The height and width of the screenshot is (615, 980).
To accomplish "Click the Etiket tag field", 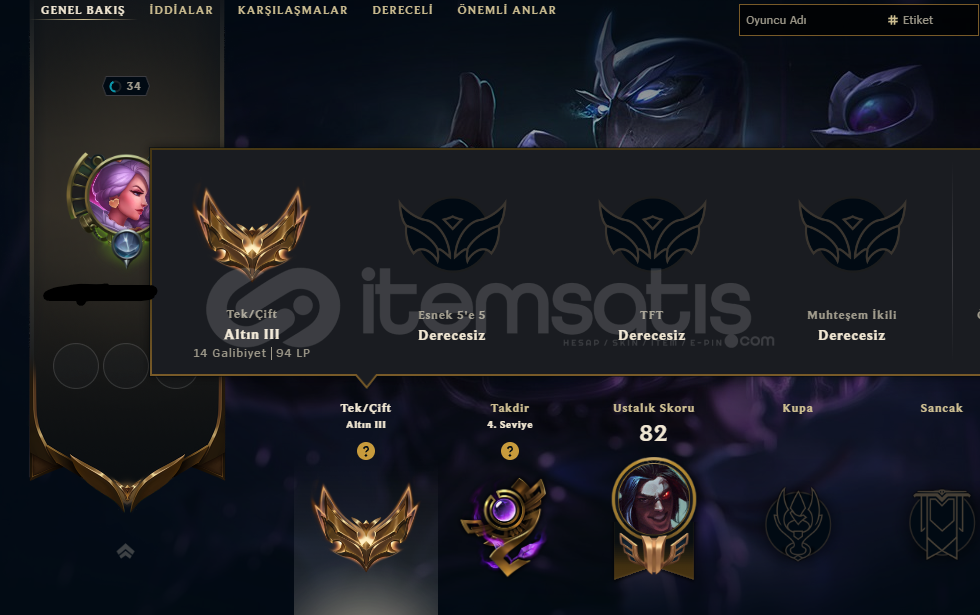I will (931, 20).
